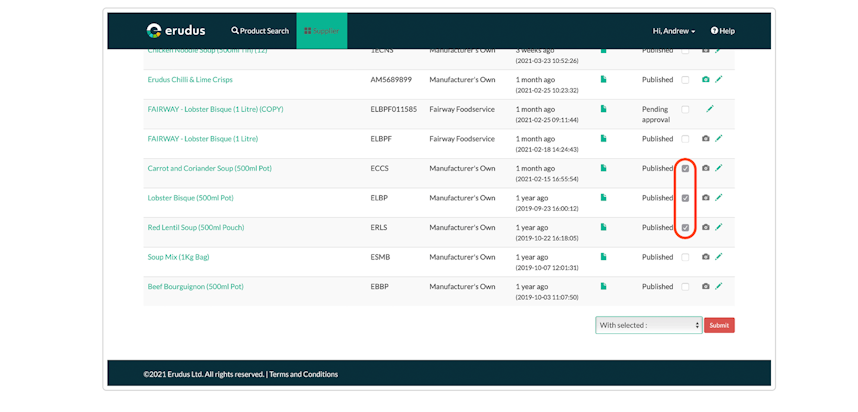Click camera icon for Erudus Chilli & Lime Crisps
858x412 pixels.
coord(706,80)
